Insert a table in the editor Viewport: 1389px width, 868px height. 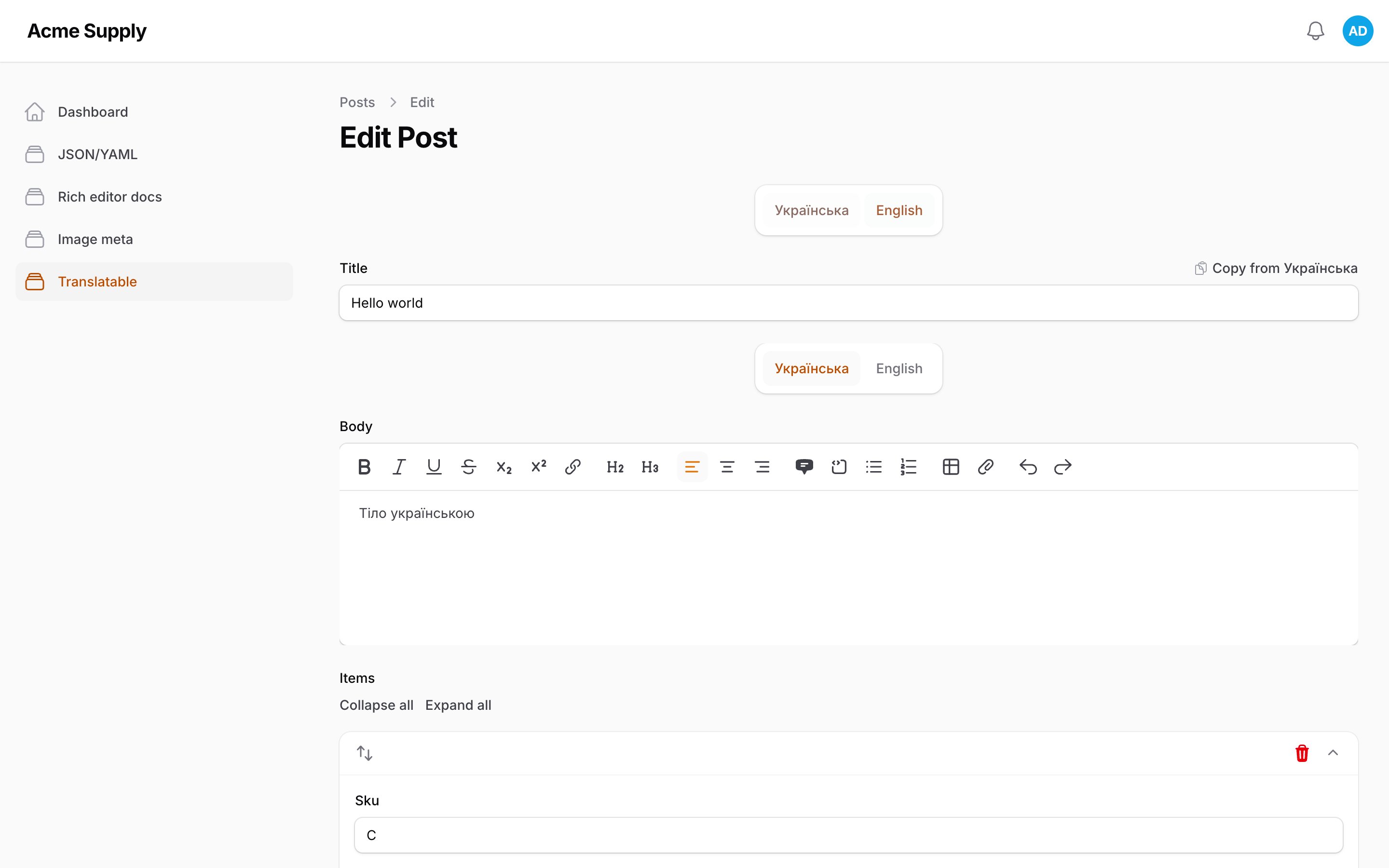pos(951,467)
